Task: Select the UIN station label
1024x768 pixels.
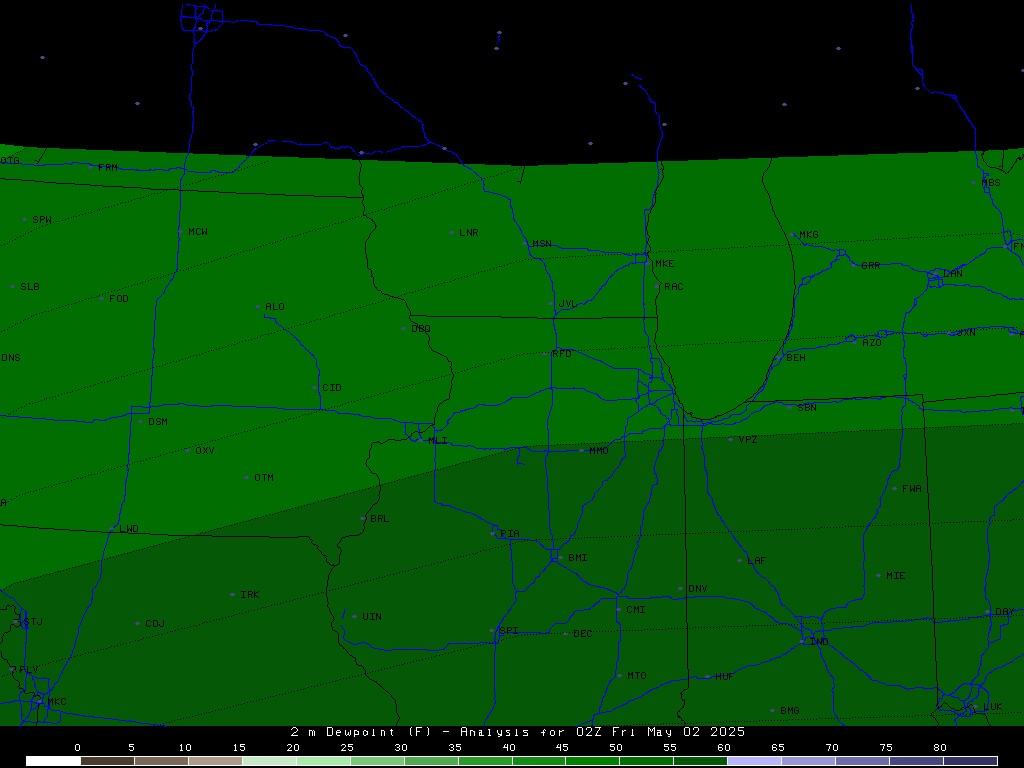Action: click(x=372, y=617)
